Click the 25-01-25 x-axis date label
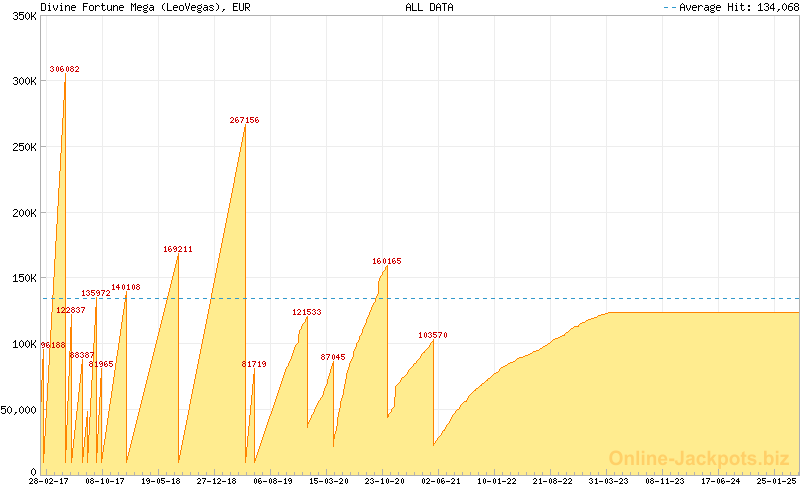 (x=777, y=481)
